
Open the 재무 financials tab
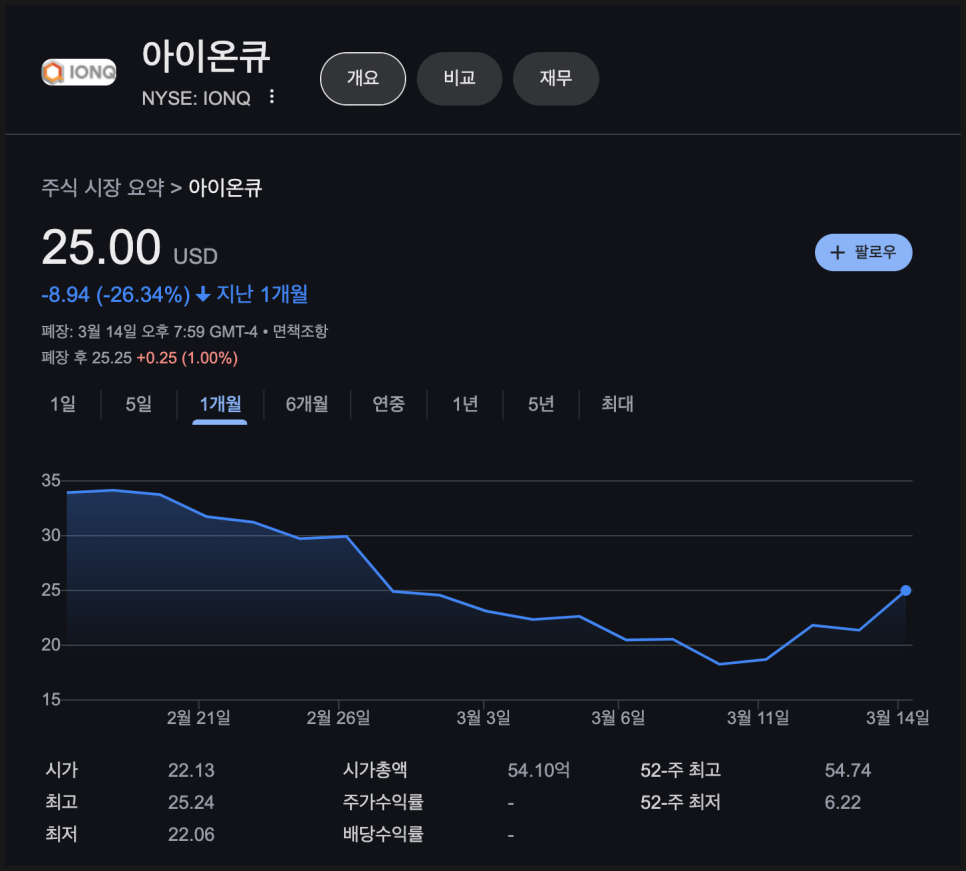coord(556,78)
